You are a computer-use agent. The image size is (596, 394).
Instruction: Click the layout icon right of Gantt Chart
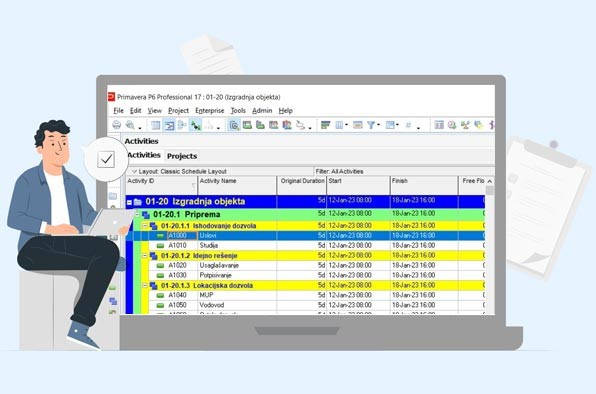tap(182, 125)
